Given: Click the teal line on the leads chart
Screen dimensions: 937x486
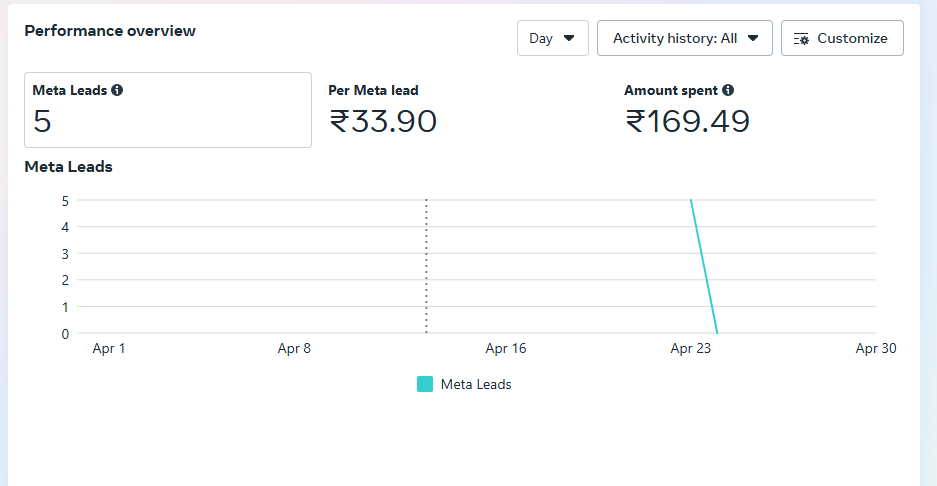Looking at the screenshot, I should click(x=704, y=266).
